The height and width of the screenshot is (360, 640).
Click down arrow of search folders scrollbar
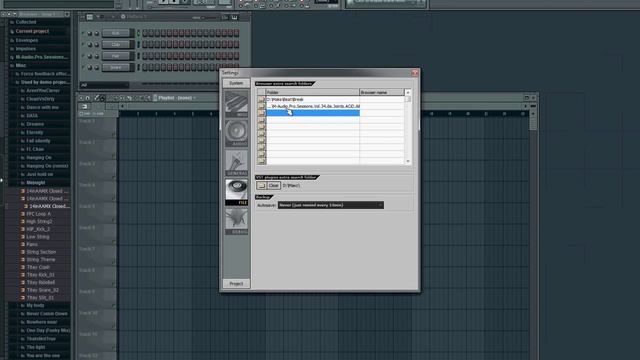[x=408, y=162]
